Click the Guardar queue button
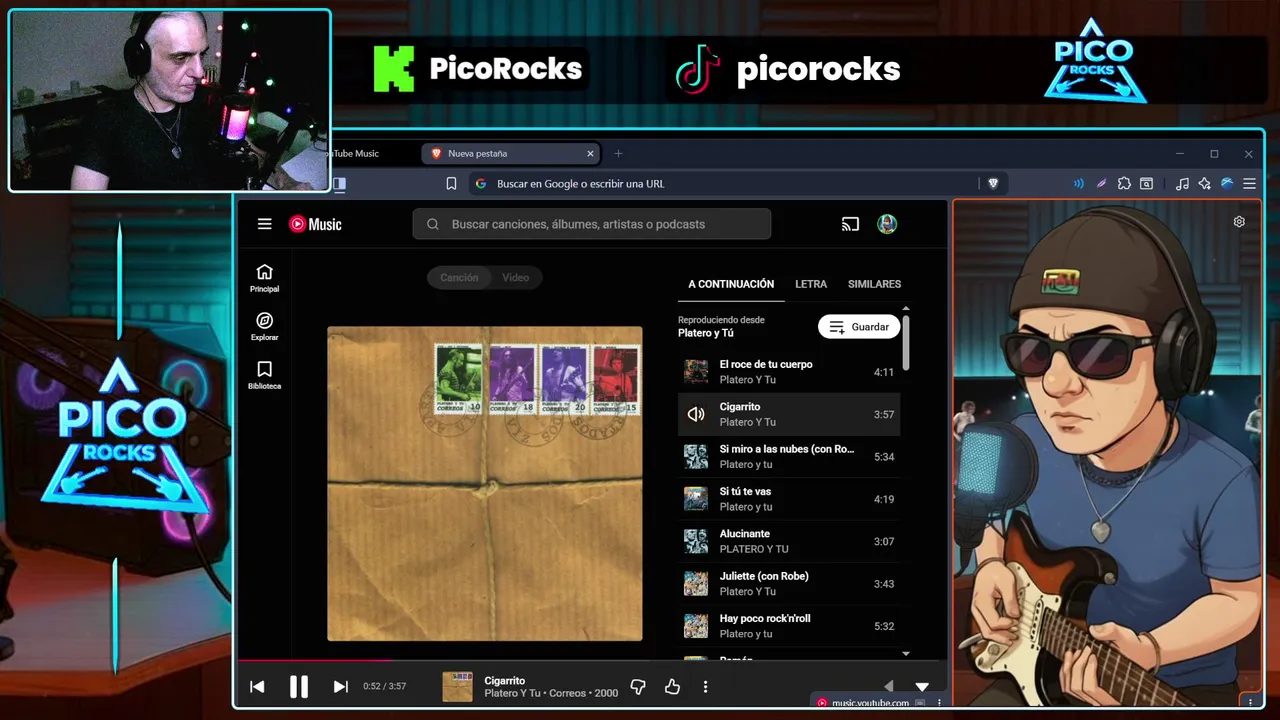This screenshot has width=1280, height=720. coord(859,327)
